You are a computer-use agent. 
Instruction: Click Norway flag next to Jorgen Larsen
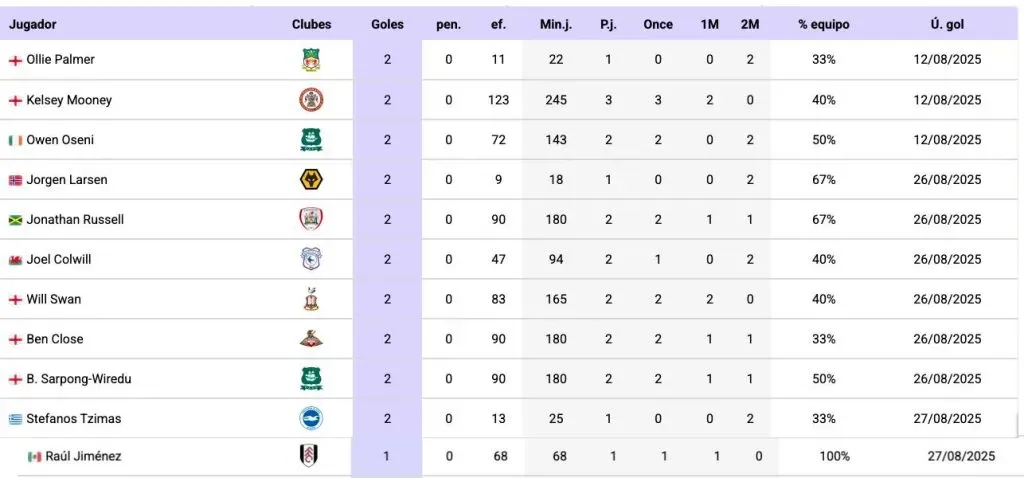pyautogui.click(x=15, y=180)
